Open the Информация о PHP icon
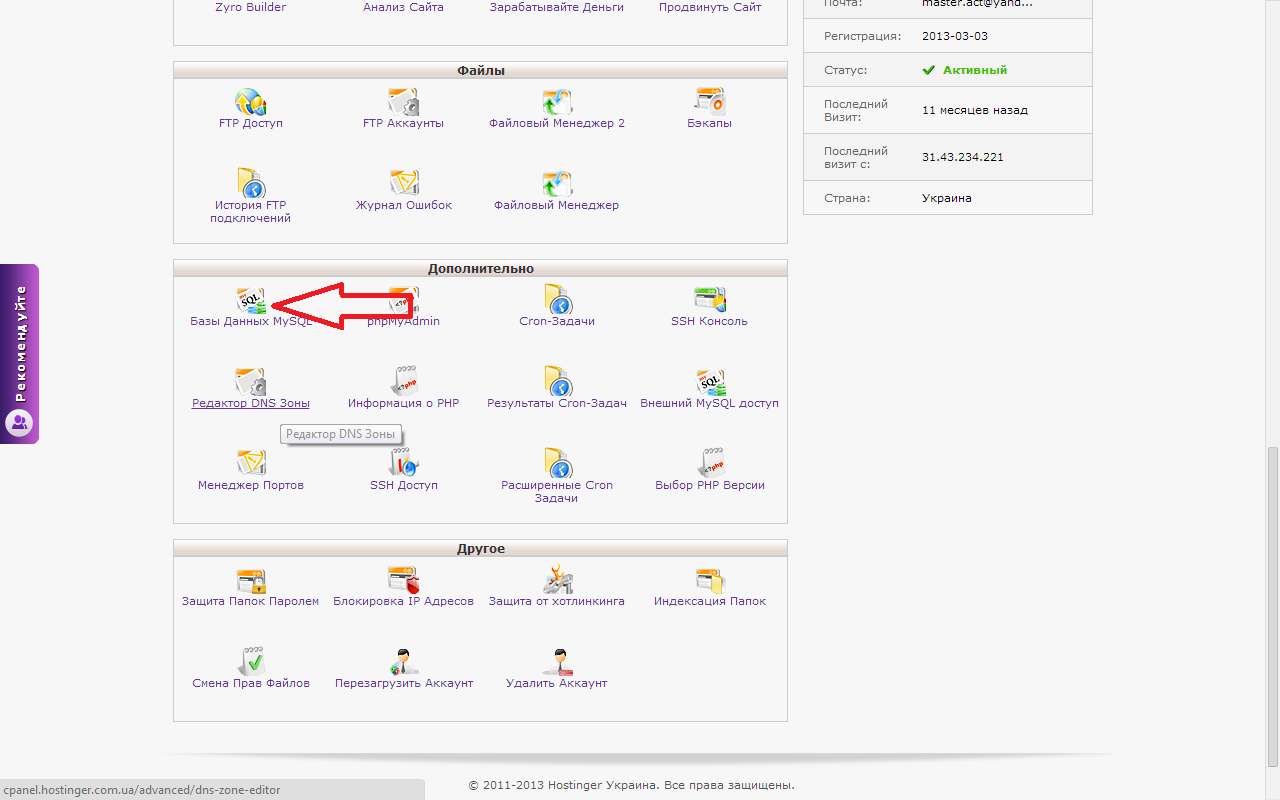1280x800 pixels. [403, 382]
